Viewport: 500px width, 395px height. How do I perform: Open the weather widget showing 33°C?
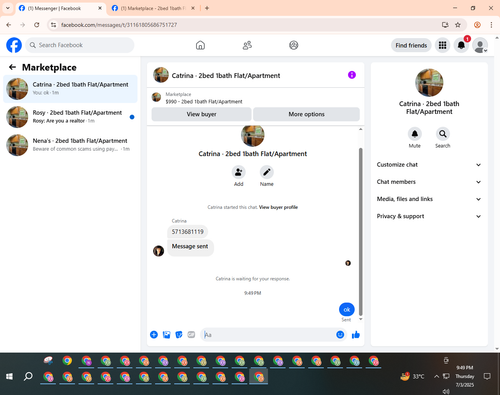[412, 376]
